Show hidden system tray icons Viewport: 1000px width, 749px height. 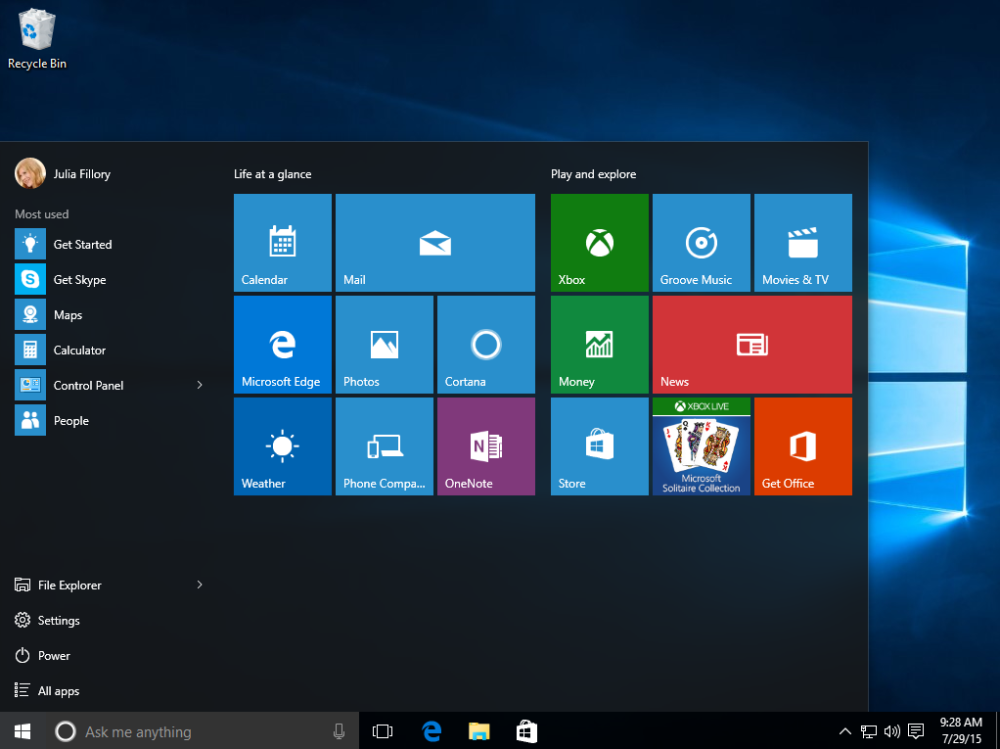click(x=844, y=731)
